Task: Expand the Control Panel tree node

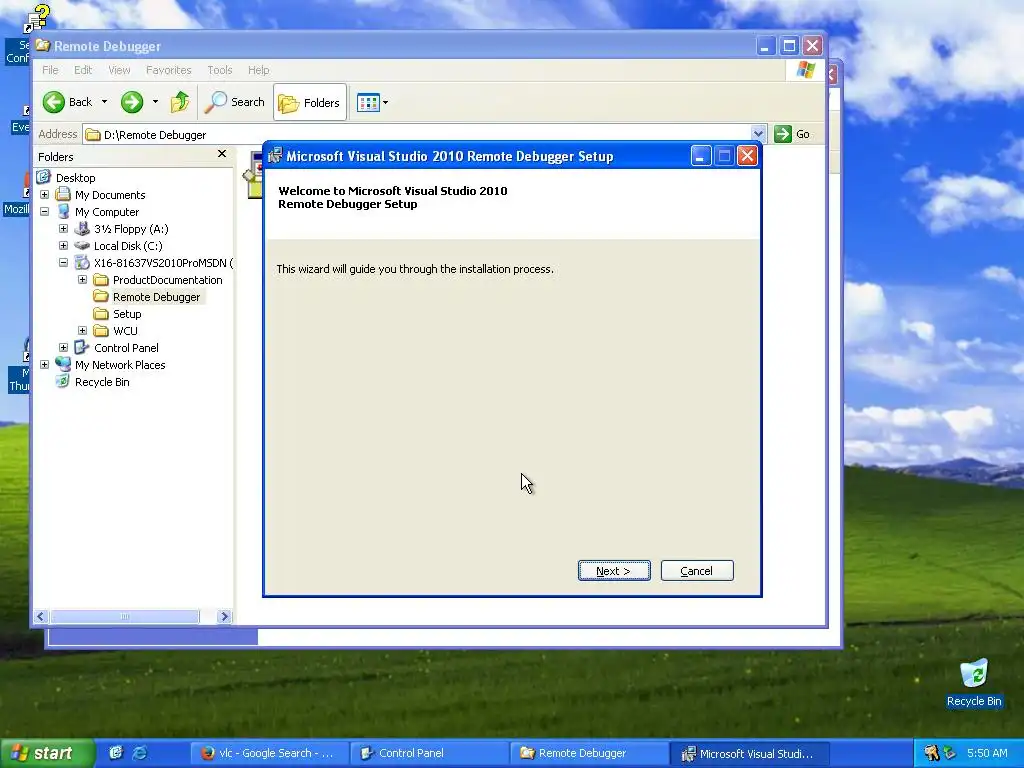Action: (63, 347)
